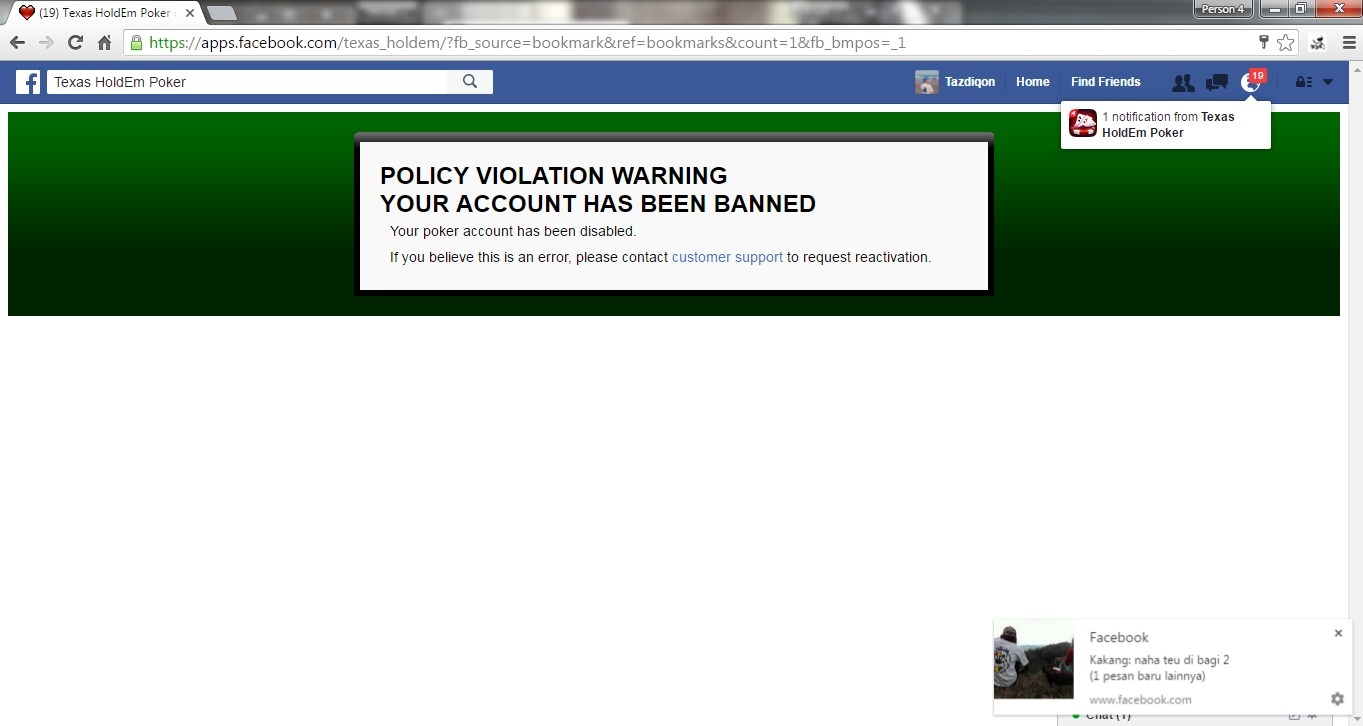Screen dimensions: 1363x726
Task: Click the saved password key icon
Action: pos(1263,42)
